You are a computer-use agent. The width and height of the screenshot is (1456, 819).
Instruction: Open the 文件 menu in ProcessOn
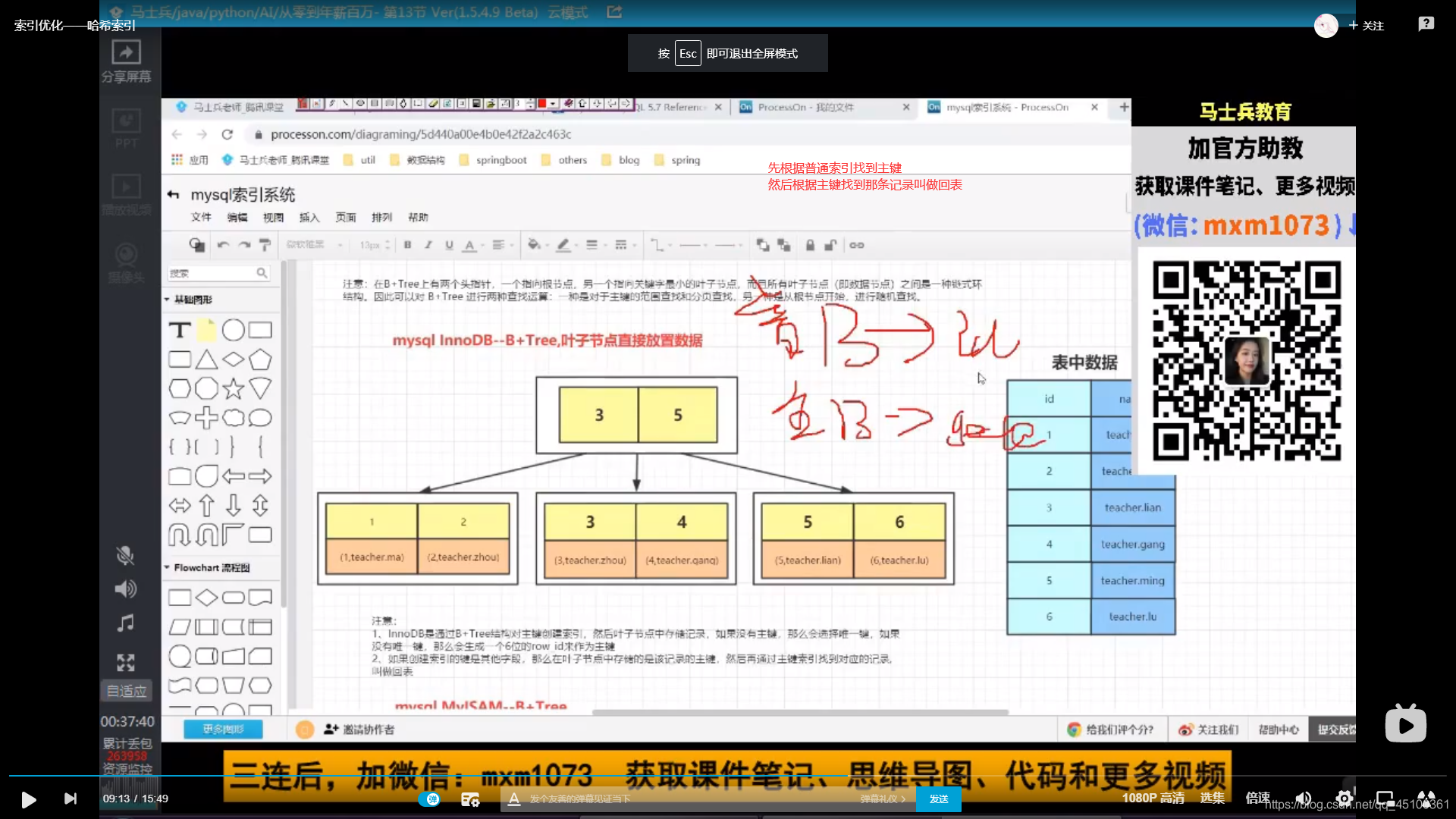201,218
